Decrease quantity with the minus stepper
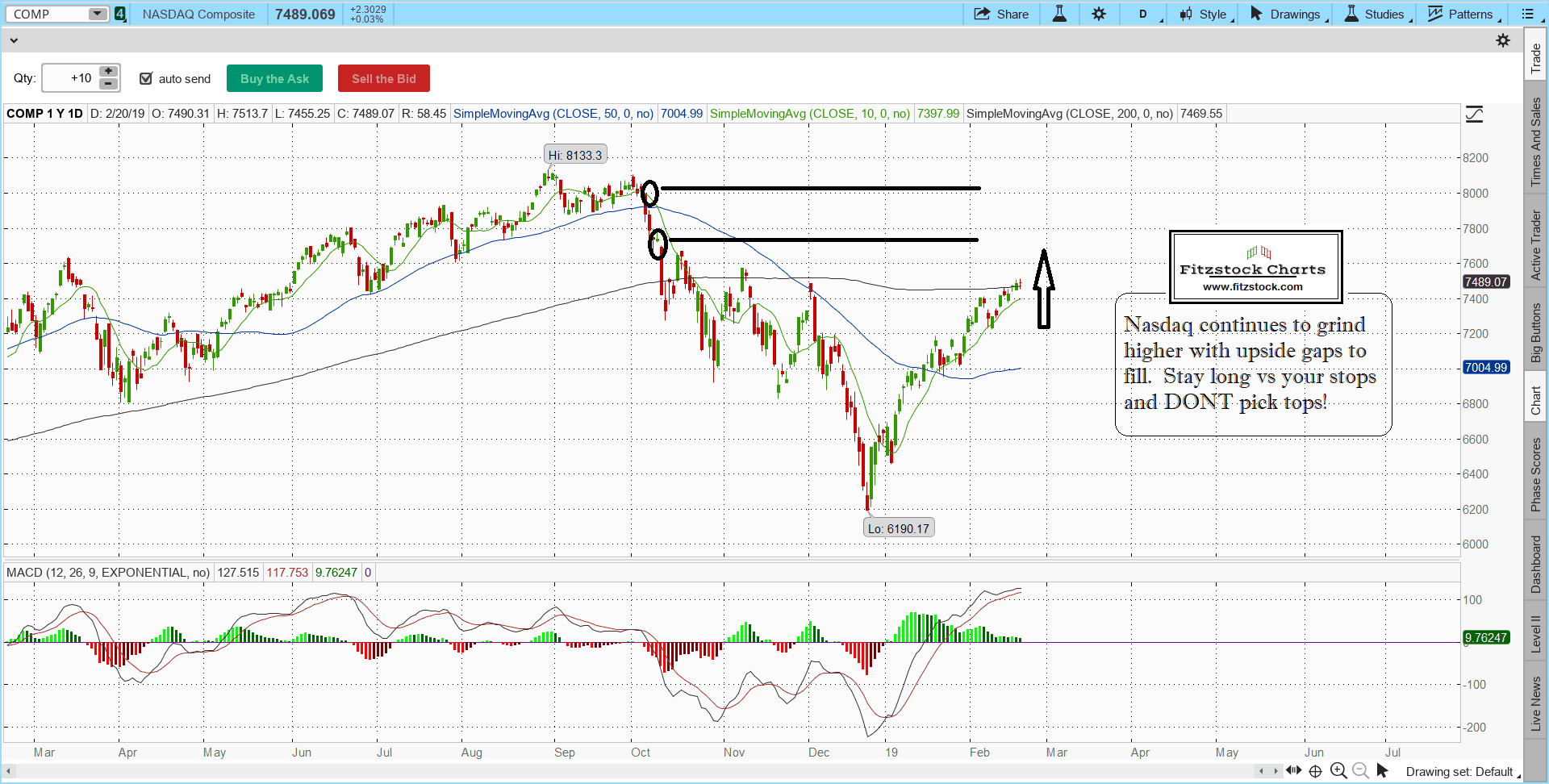The width and height of the screenshot is (1549, 784). (108, 84)
